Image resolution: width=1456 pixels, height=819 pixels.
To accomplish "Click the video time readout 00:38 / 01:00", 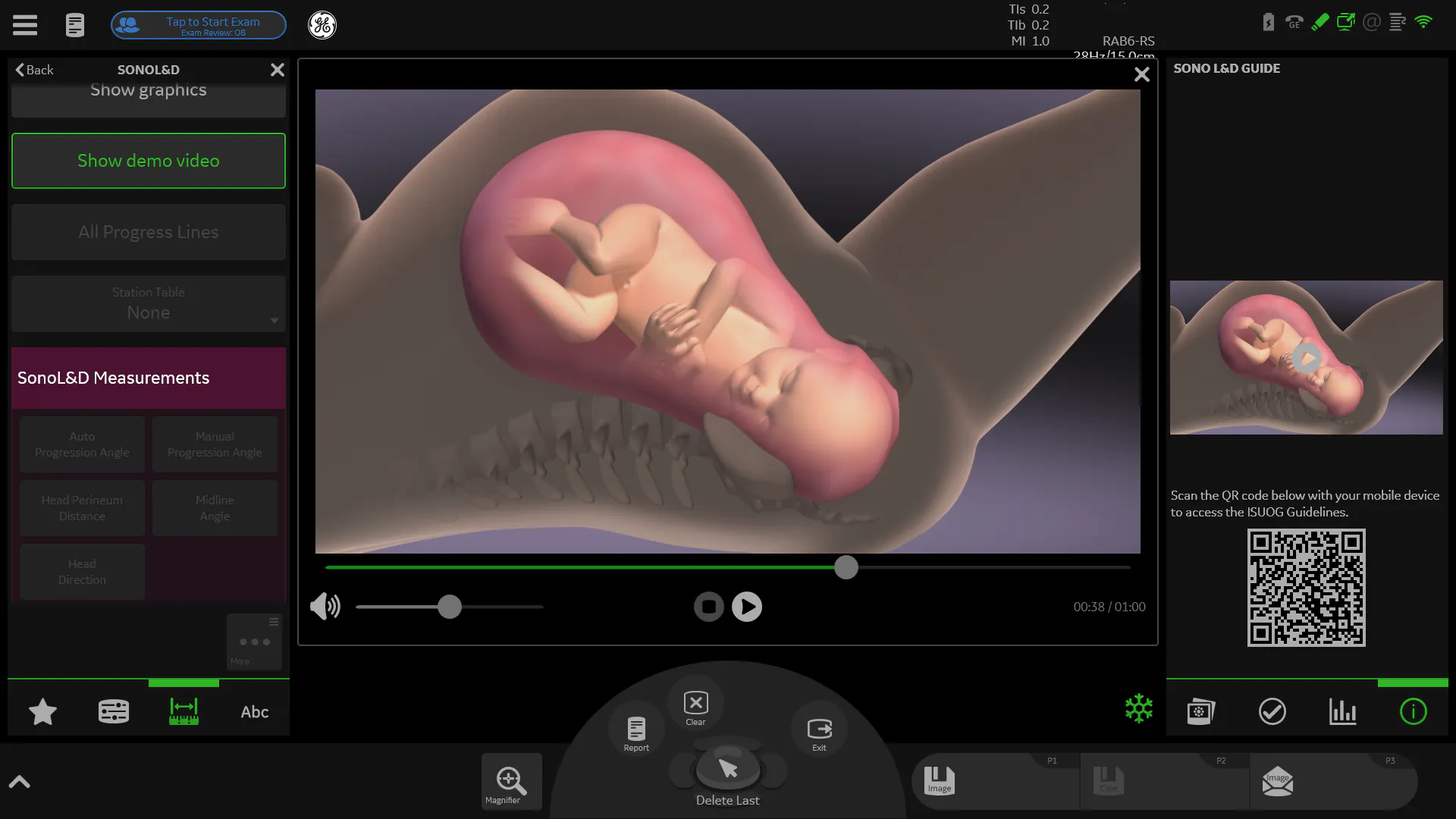I will (1109, 607).
